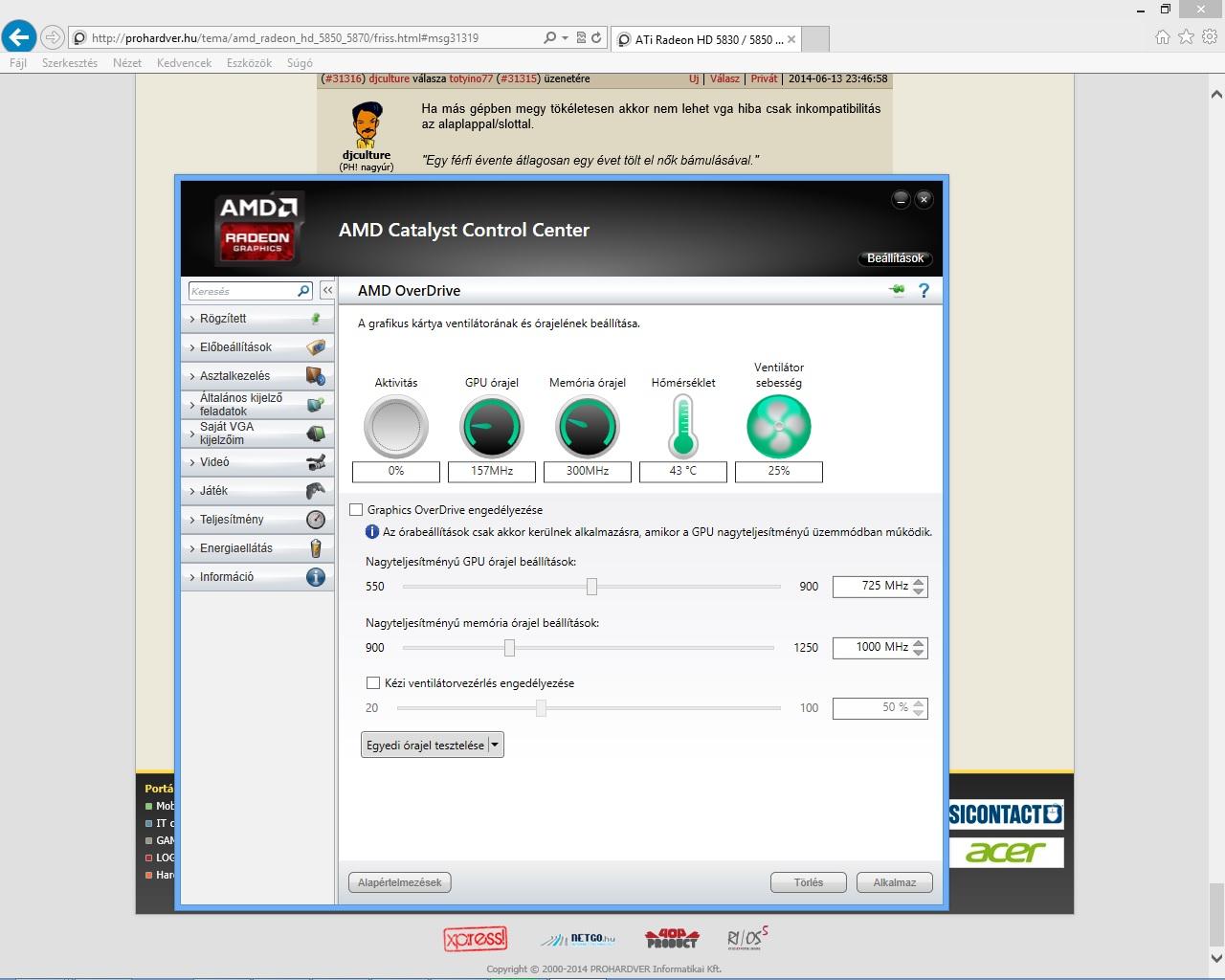The height and width of the screenshot is (980, 1225).
Task: Click the green pin icon in OverDrive header
Action: (x=897, y=291)
